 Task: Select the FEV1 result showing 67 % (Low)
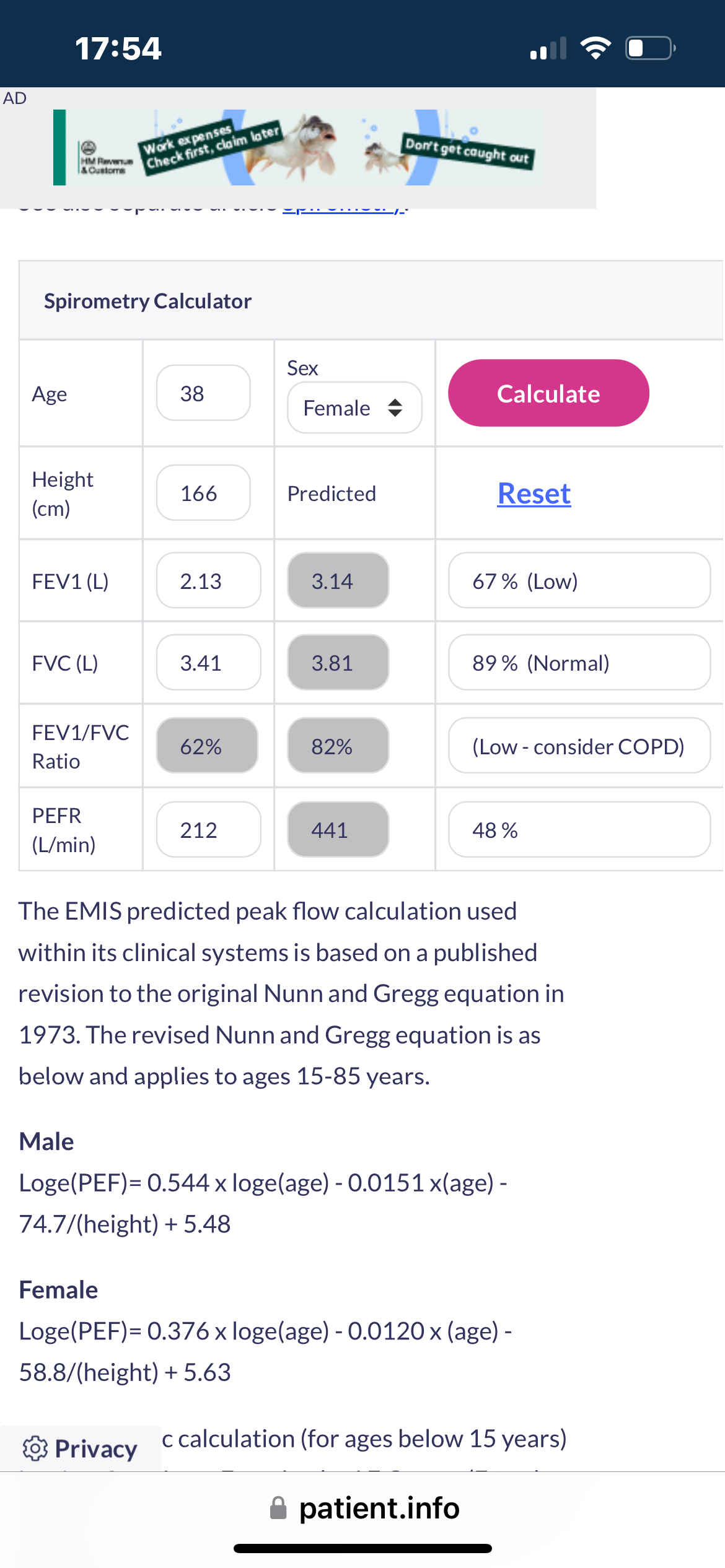click(579, 581)
